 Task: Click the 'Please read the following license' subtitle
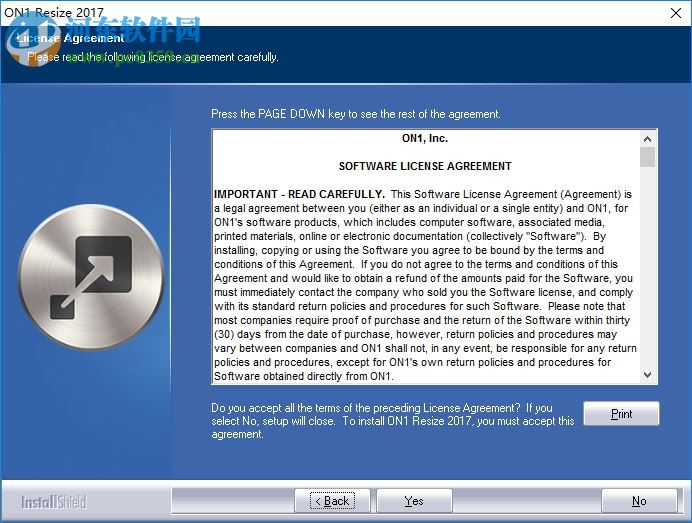pyautogui.click(x=153, y=57)
